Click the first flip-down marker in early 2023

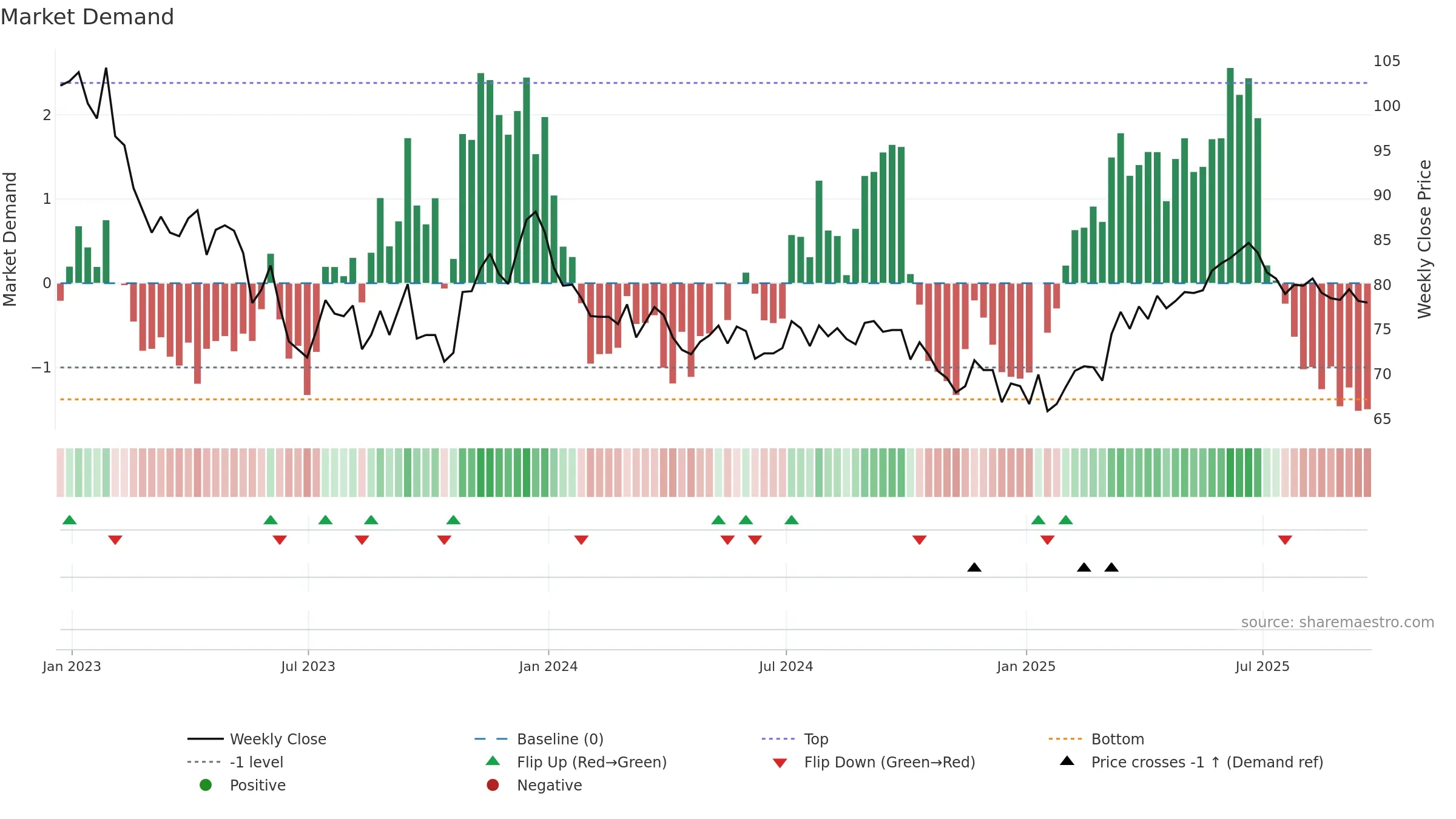115,540
